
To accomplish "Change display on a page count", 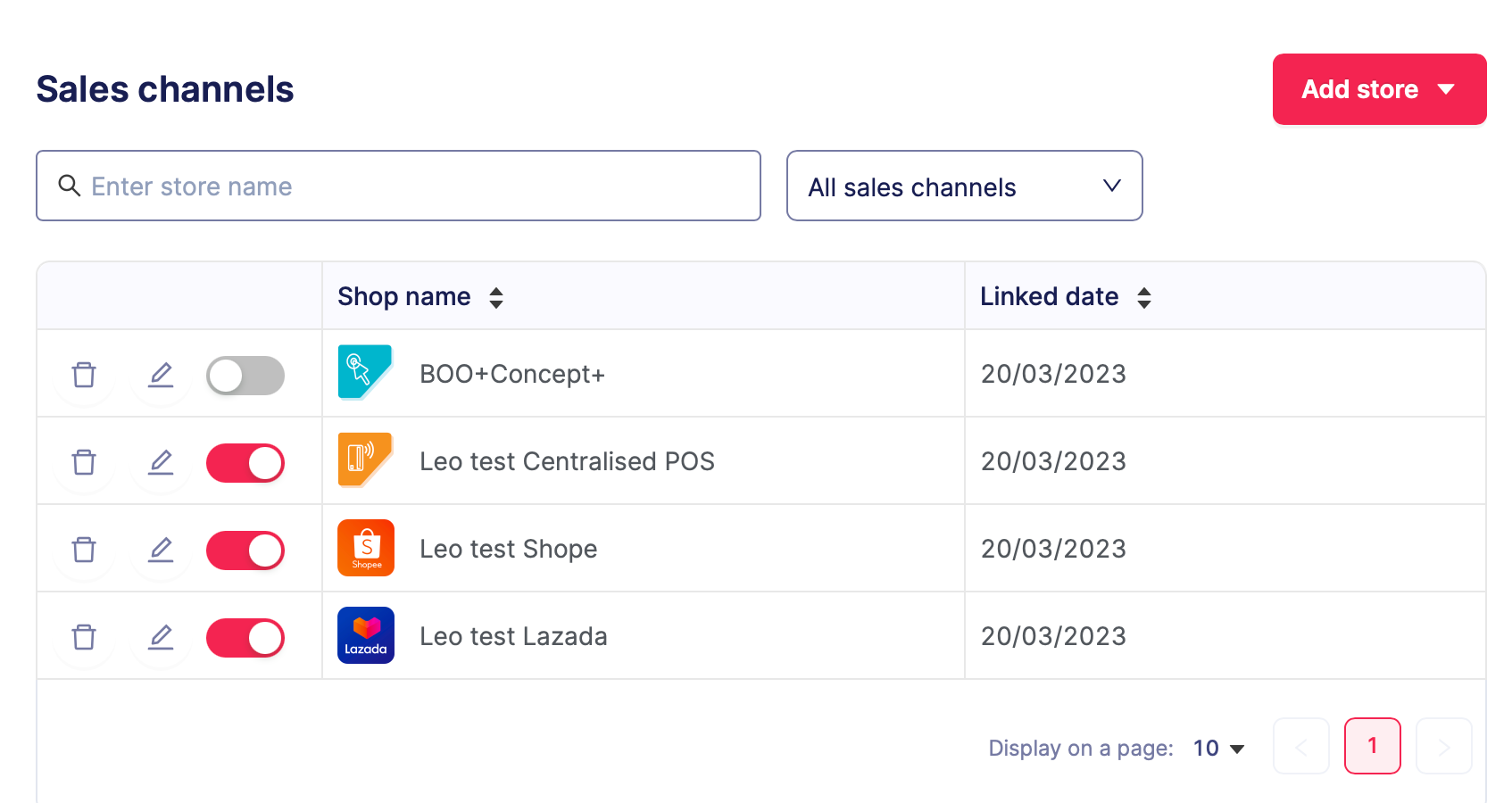I will (1218, 748).
